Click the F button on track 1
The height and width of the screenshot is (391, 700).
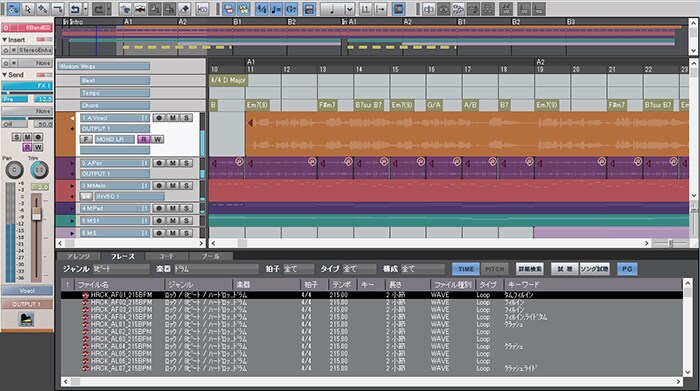pyautogui.click(x=86, y=139)
